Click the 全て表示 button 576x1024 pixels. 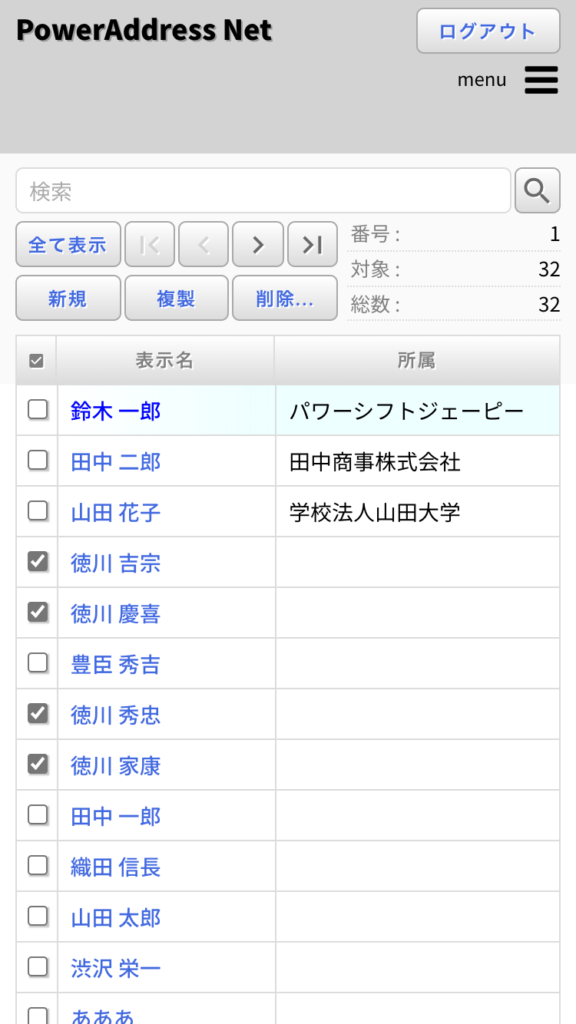(68, 244)
